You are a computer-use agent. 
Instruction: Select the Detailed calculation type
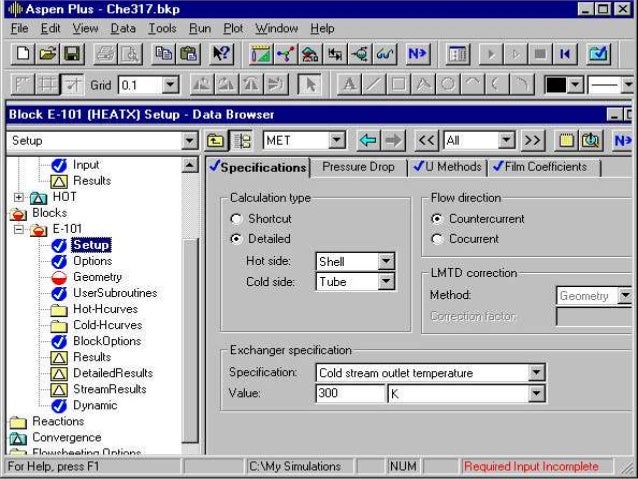click(236, 239)
